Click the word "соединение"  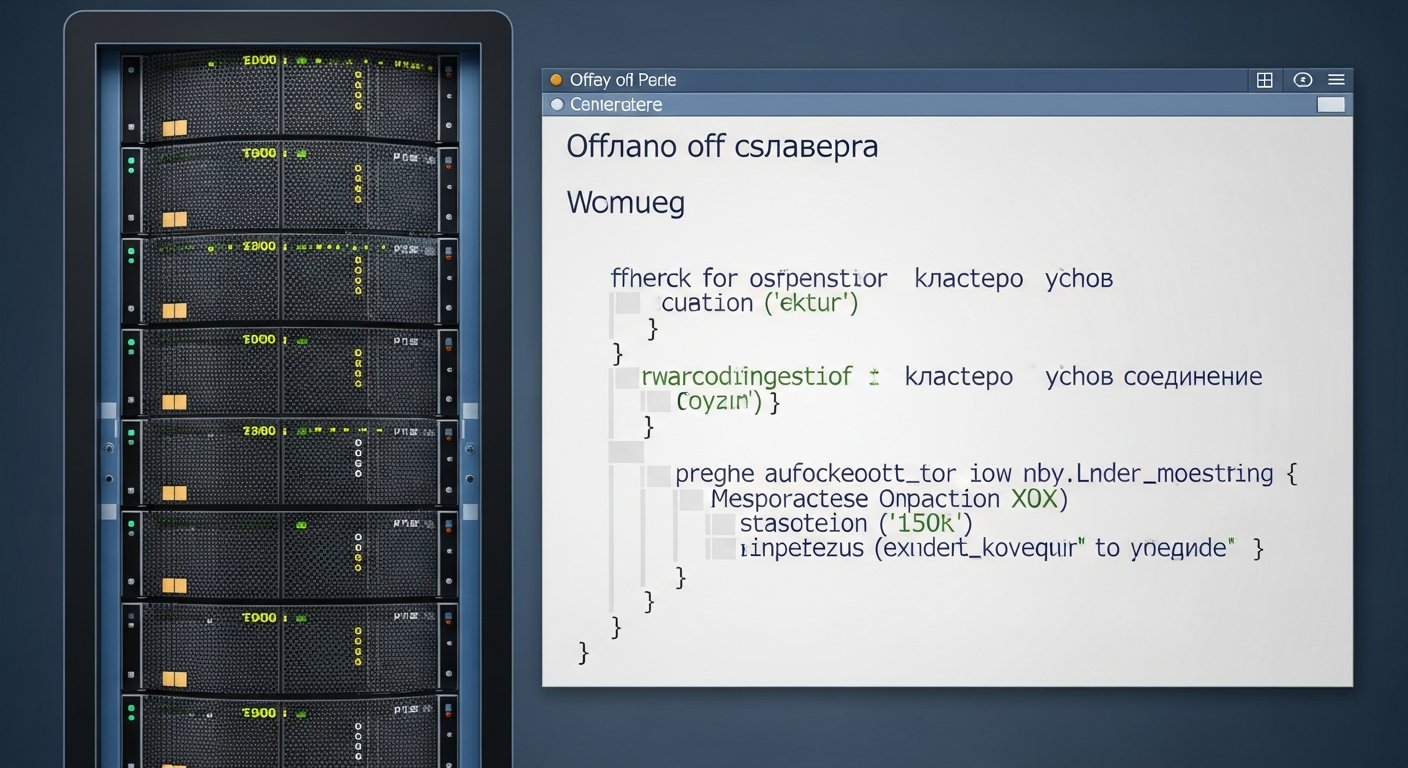coord(1193,377)
